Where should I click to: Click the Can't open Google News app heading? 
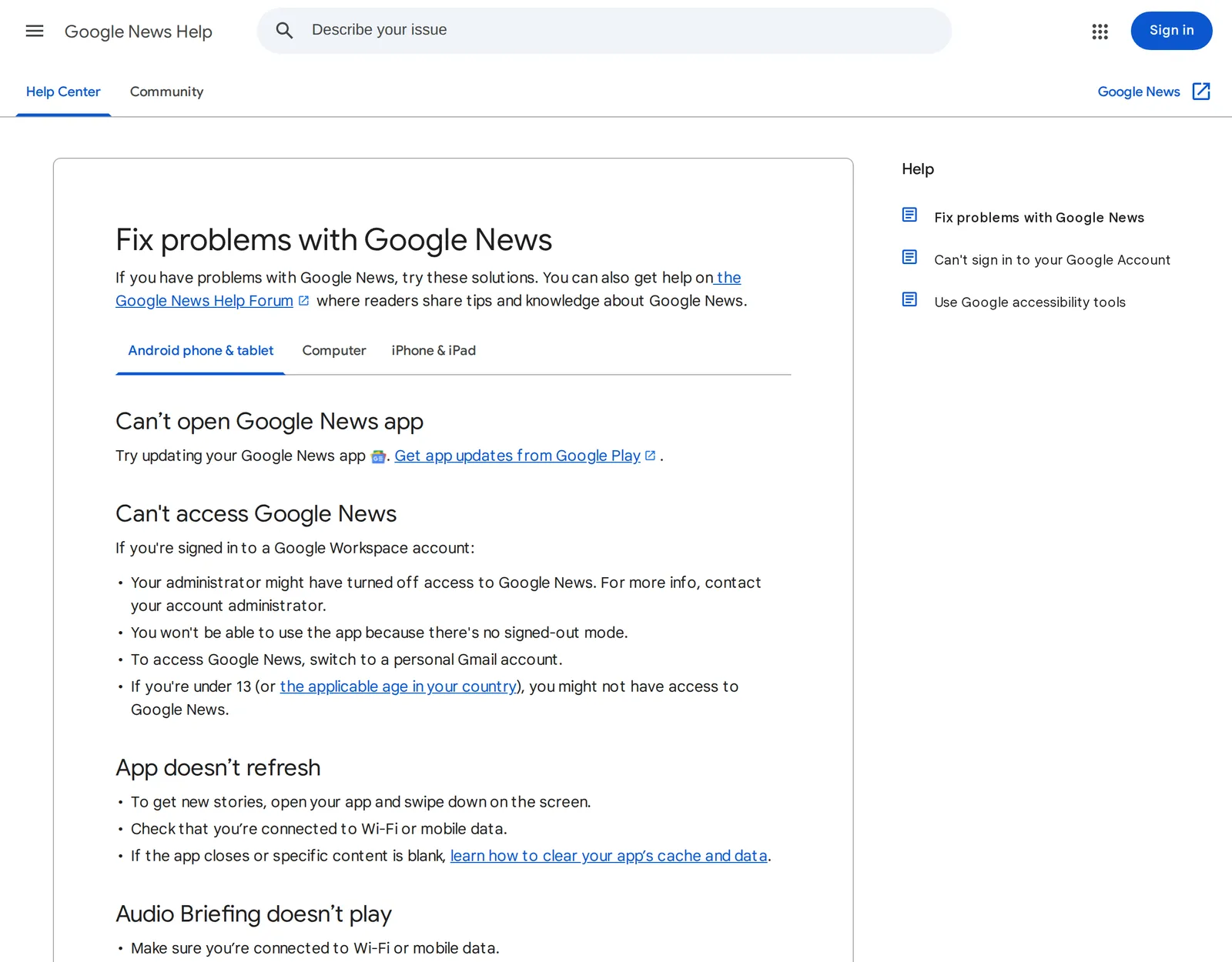[x=269, y=422]
